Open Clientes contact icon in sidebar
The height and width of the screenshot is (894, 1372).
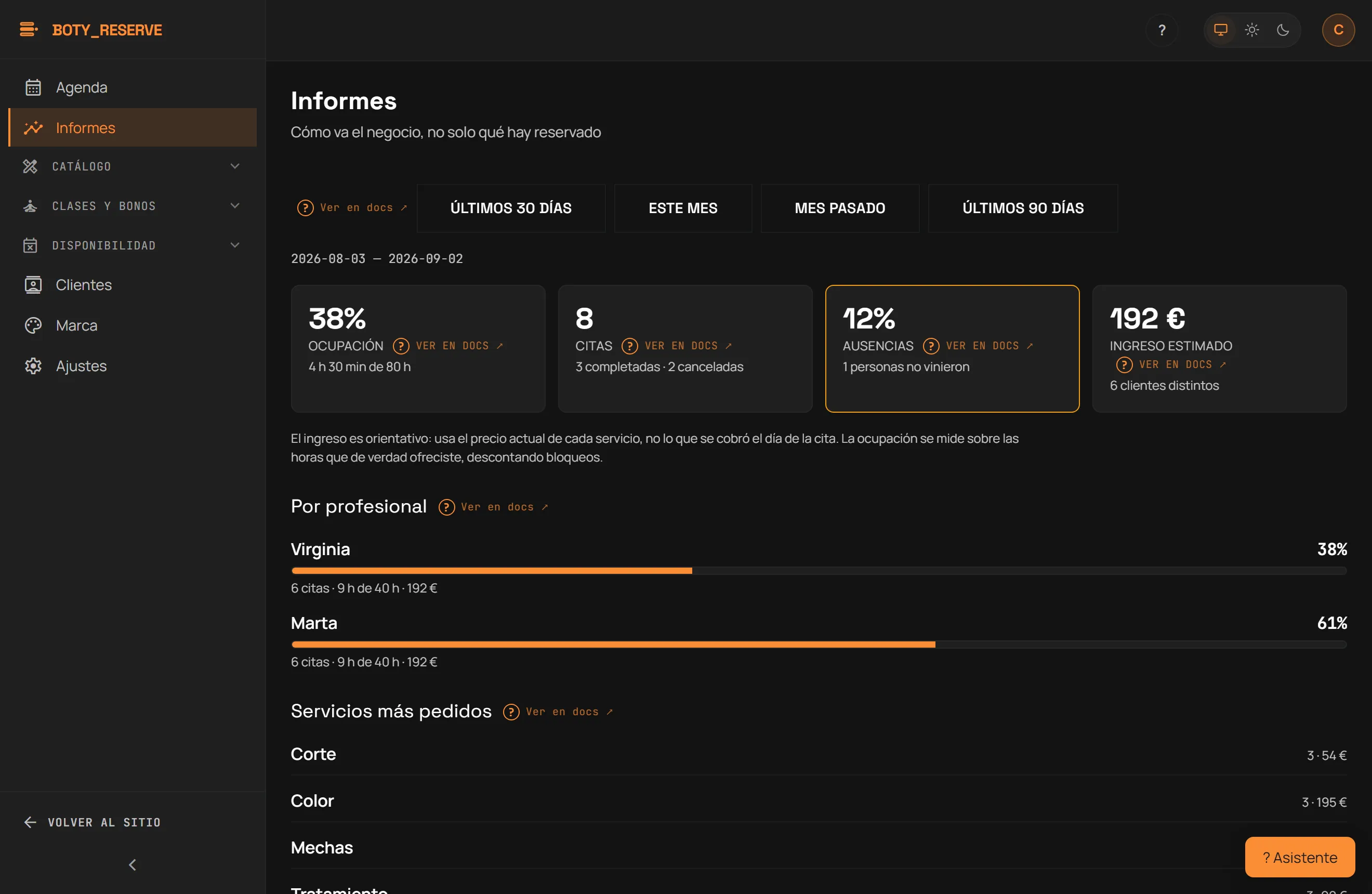click(x=33, y=285)
